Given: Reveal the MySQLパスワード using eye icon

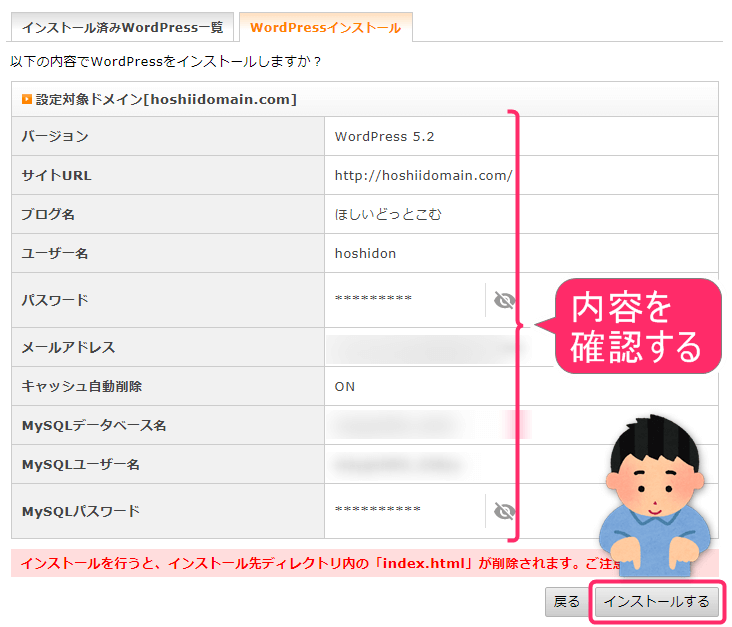Looking at the screenshot, I should coord(504,512).
